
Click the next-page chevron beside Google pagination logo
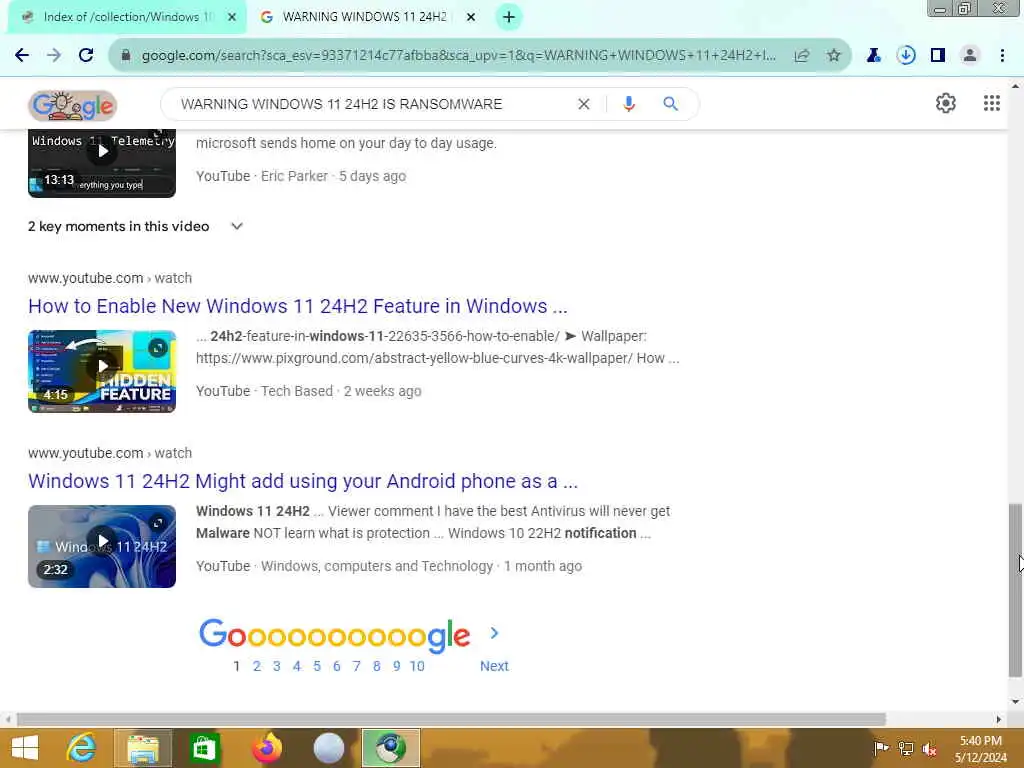[x=494, y=633]
